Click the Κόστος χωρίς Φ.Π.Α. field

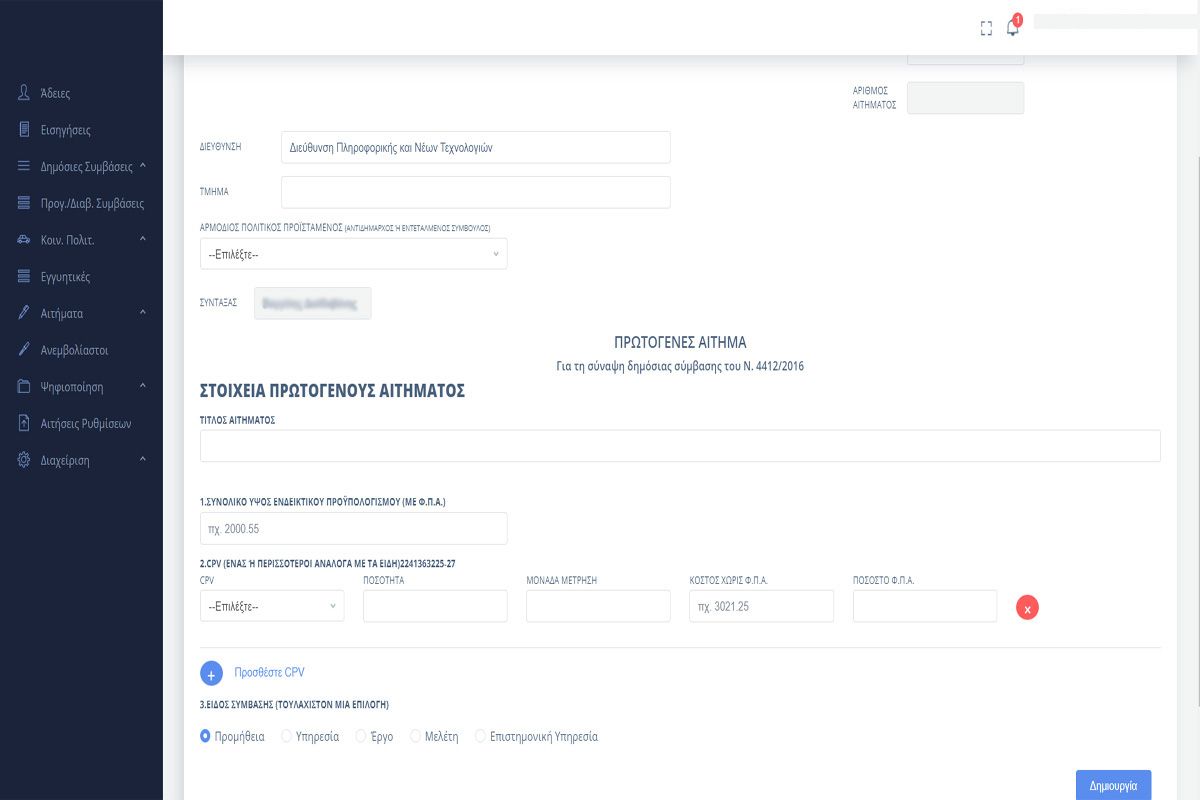762,606
